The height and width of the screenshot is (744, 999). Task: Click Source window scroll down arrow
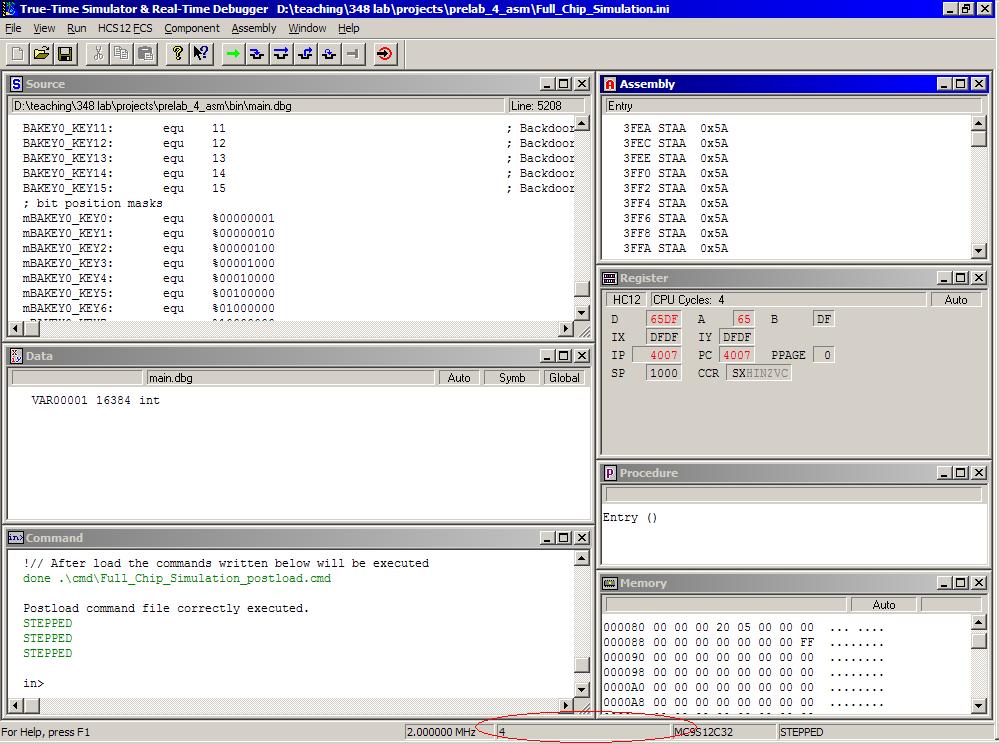[582, 312]
